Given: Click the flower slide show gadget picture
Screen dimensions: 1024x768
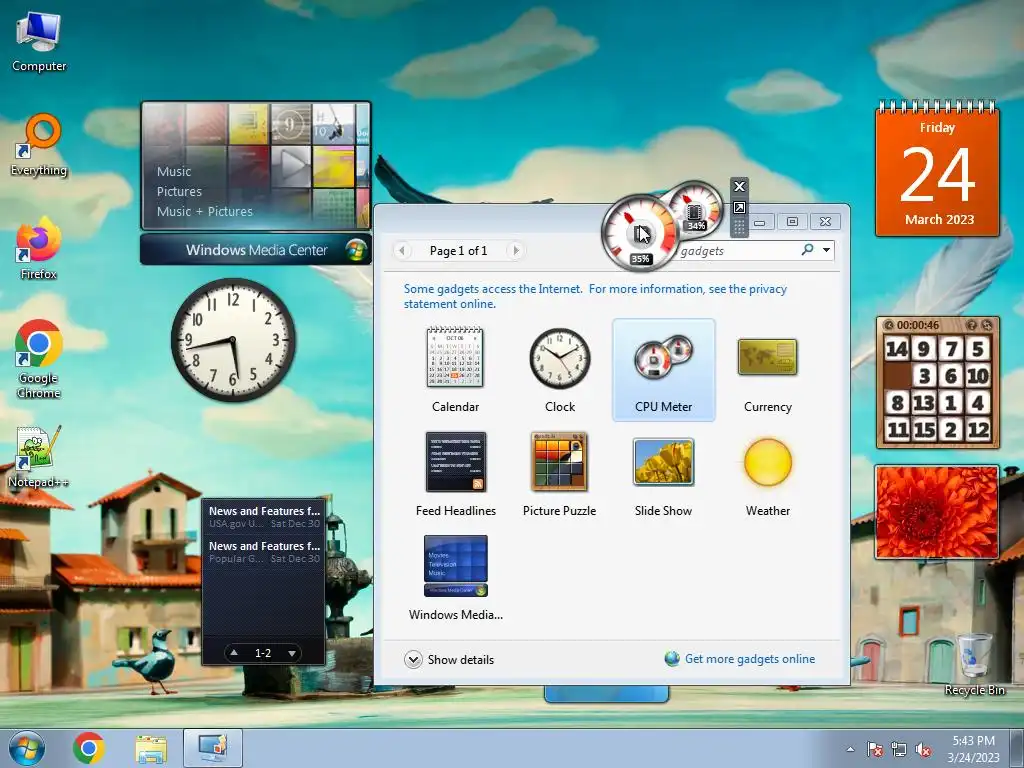Looking at the screenshot, I should [937, 512].
